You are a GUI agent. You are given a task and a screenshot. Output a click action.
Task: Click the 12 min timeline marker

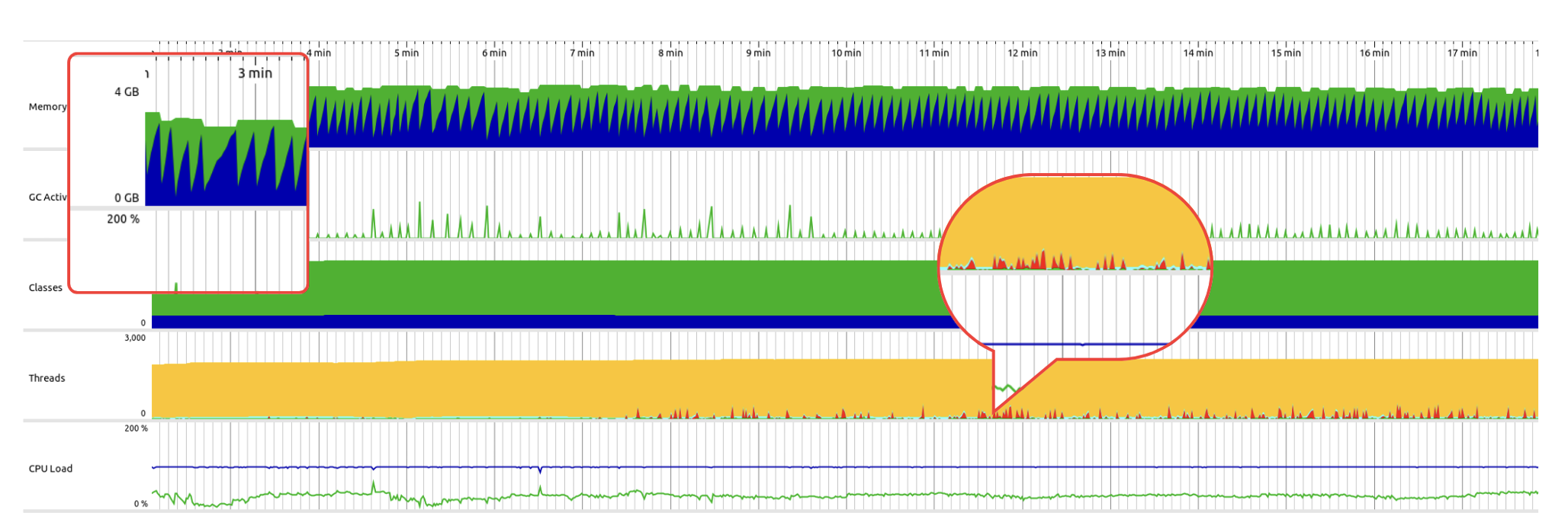1023,53
